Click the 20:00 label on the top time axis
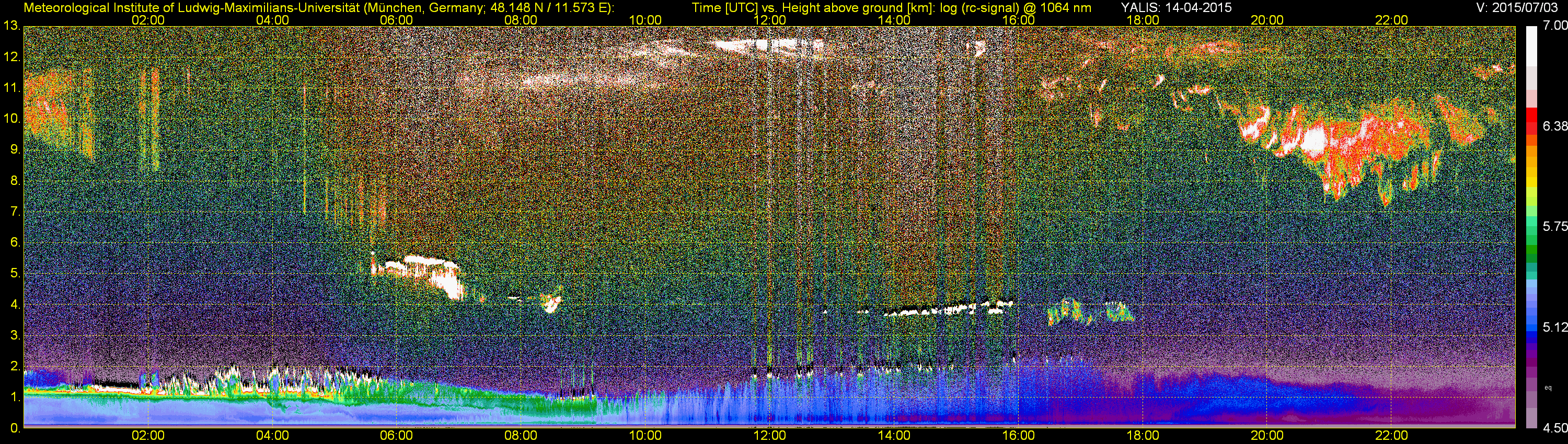The height and width of the screenshot is (444, 1568). coord(1267,20)
